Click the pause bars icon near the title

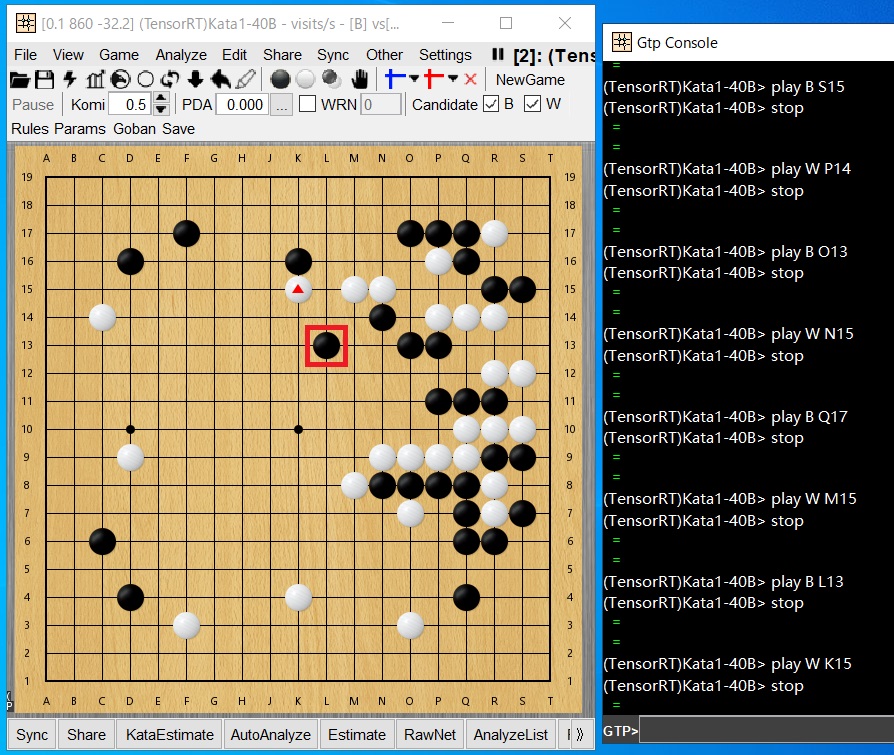(498, 54)
